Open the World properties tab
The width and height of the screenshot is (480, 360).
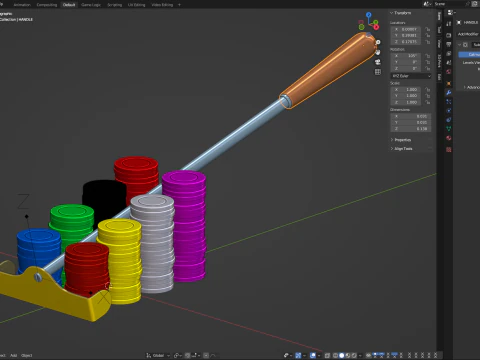[x=449, y=71]
